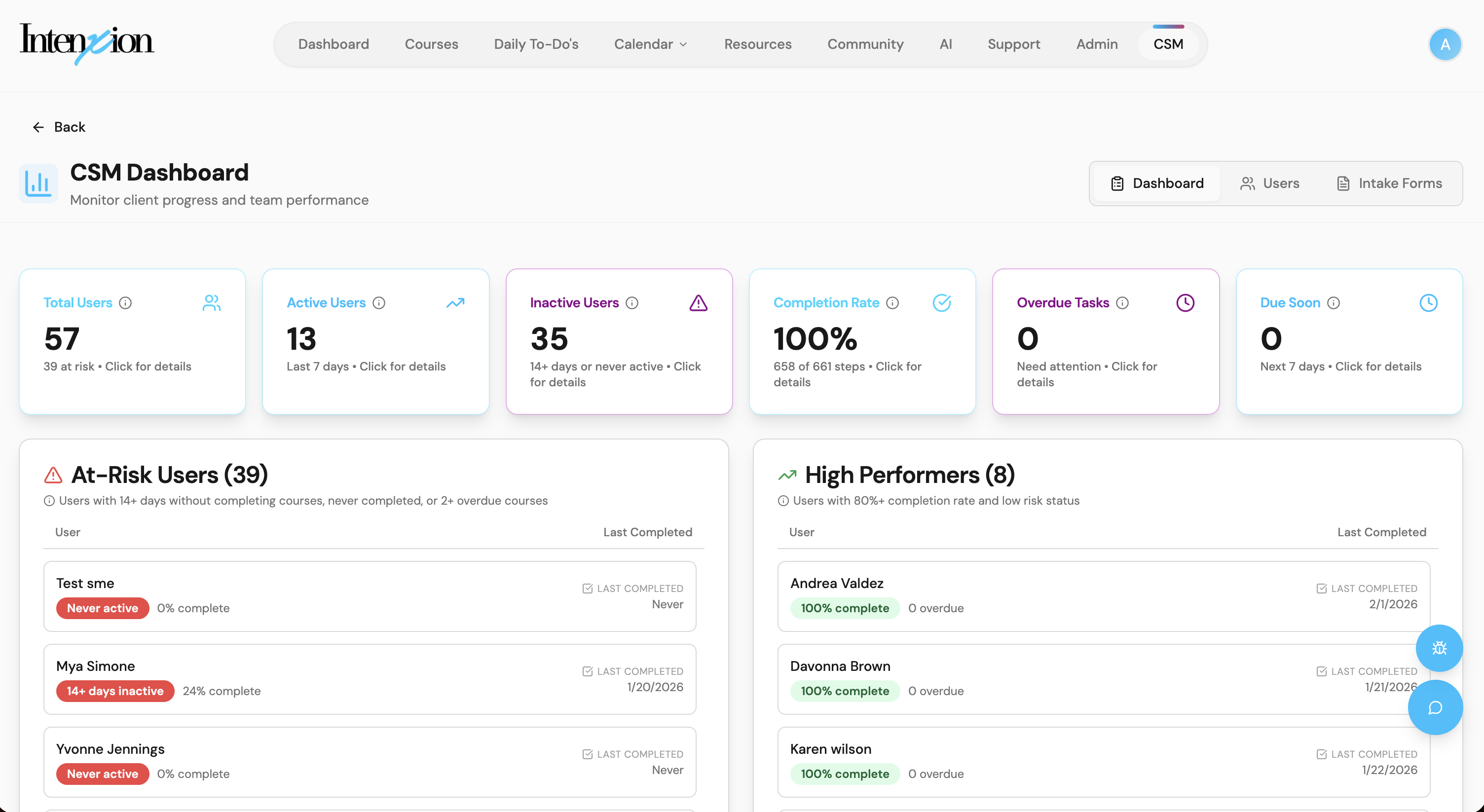Viewport: 1484px width, 812px height.
Task: Click the Overdue Tasks clock icon
Action: pyautogui.click(x=1185, y=303)
